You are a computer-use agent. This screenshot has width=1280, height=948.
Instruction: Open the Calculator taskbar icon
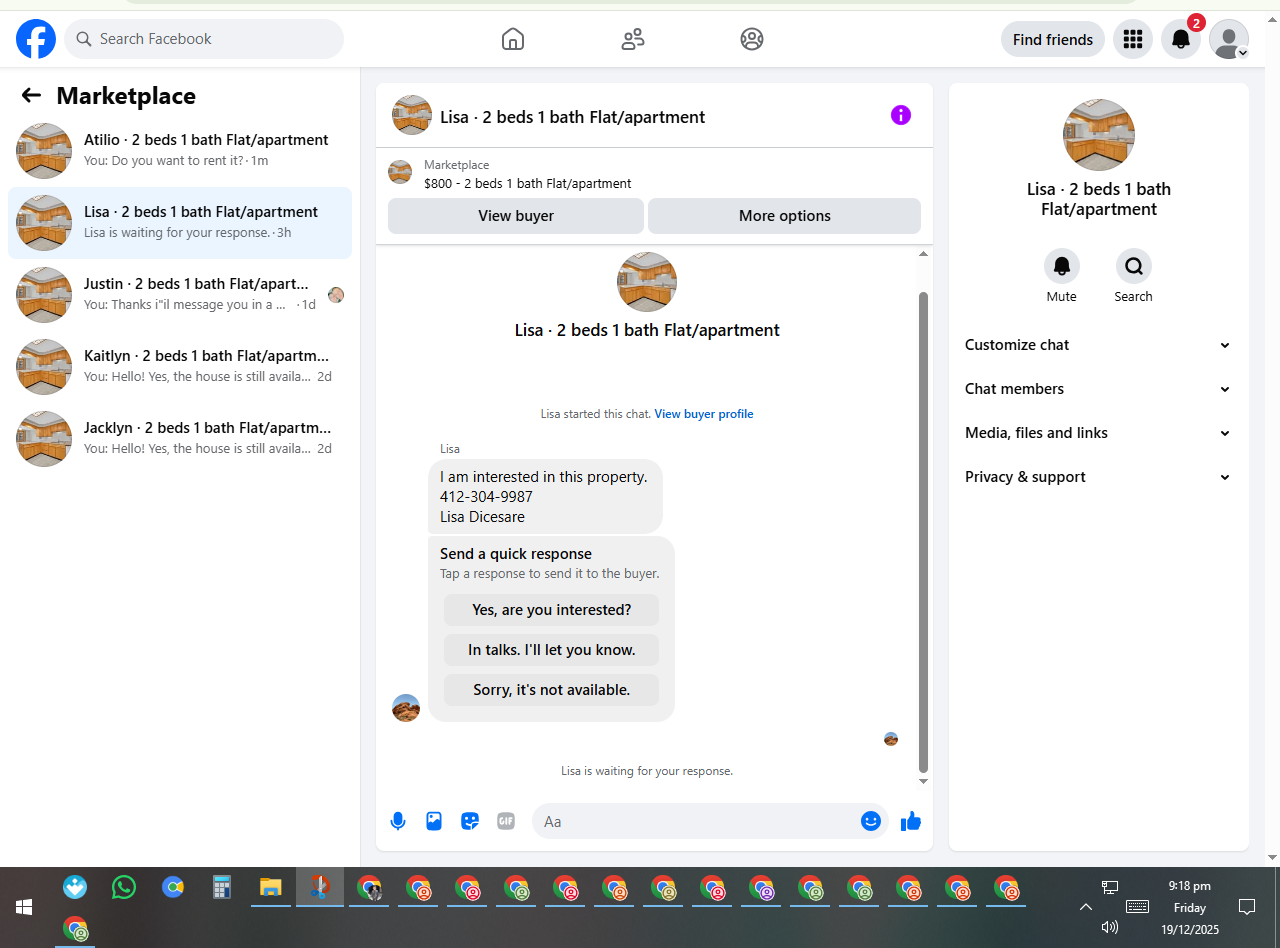coord(222,887)
